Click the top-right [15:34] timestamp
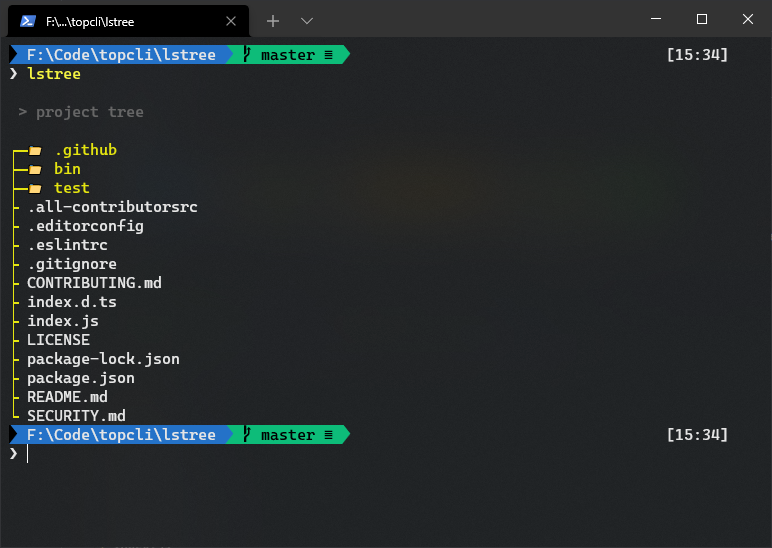This screenshot has width=772, height=548. [697, 55]
